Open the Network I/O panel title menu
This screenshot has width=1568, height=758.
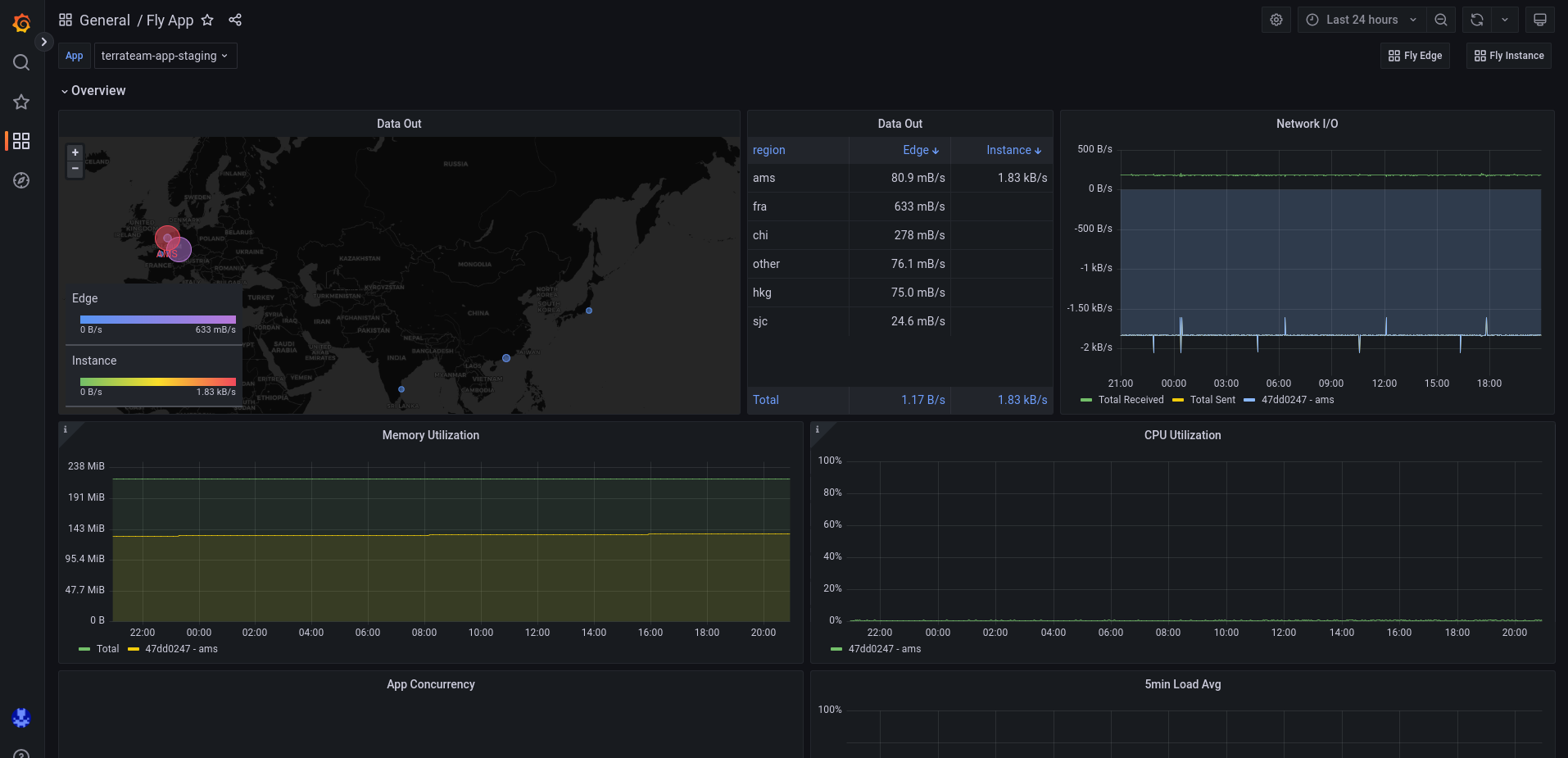point(1307,124)
